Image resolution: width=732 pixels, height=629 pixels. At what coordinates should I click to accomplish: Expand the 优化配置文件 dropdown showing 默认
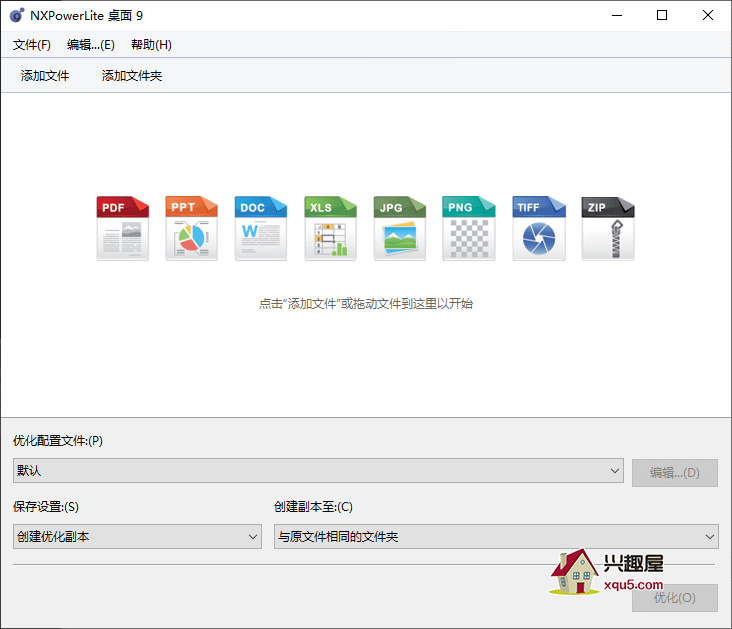click(318, 471)
